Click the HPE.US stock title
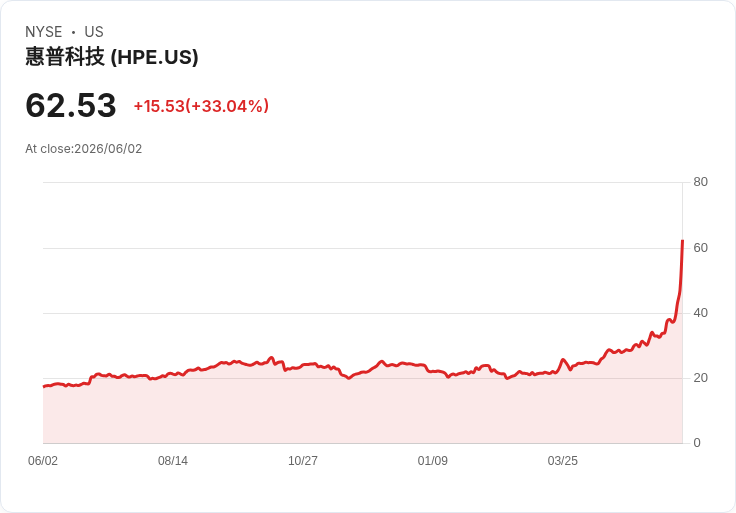The width and height of the screenshot is (736, 513). pos(112,57)
